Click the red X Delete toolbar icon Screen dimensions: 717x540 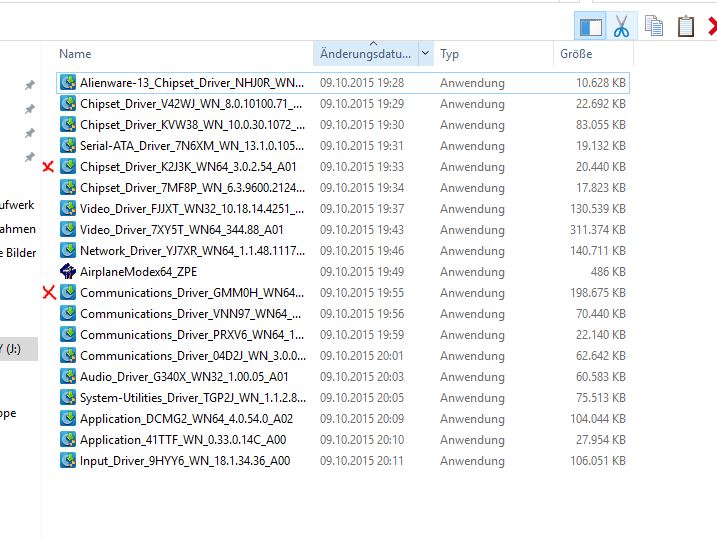711,26
